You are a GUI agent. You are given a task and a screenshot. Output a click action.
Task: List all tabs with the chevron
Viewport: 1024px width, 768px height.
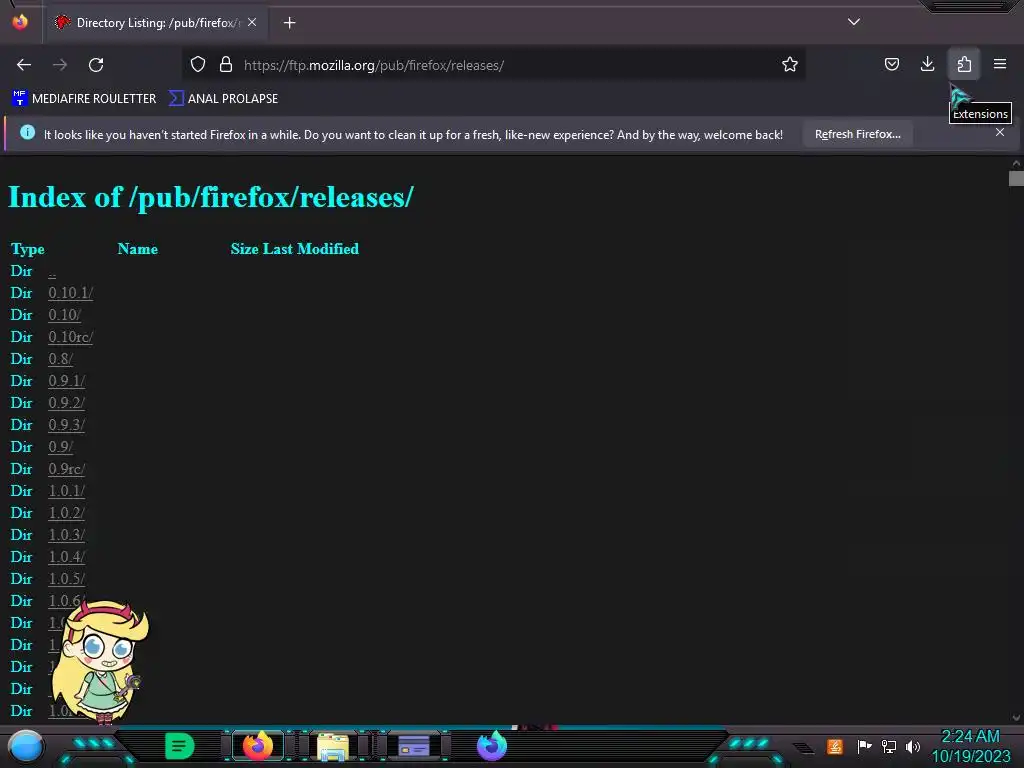pyautogui.click(x=854, y=22)
